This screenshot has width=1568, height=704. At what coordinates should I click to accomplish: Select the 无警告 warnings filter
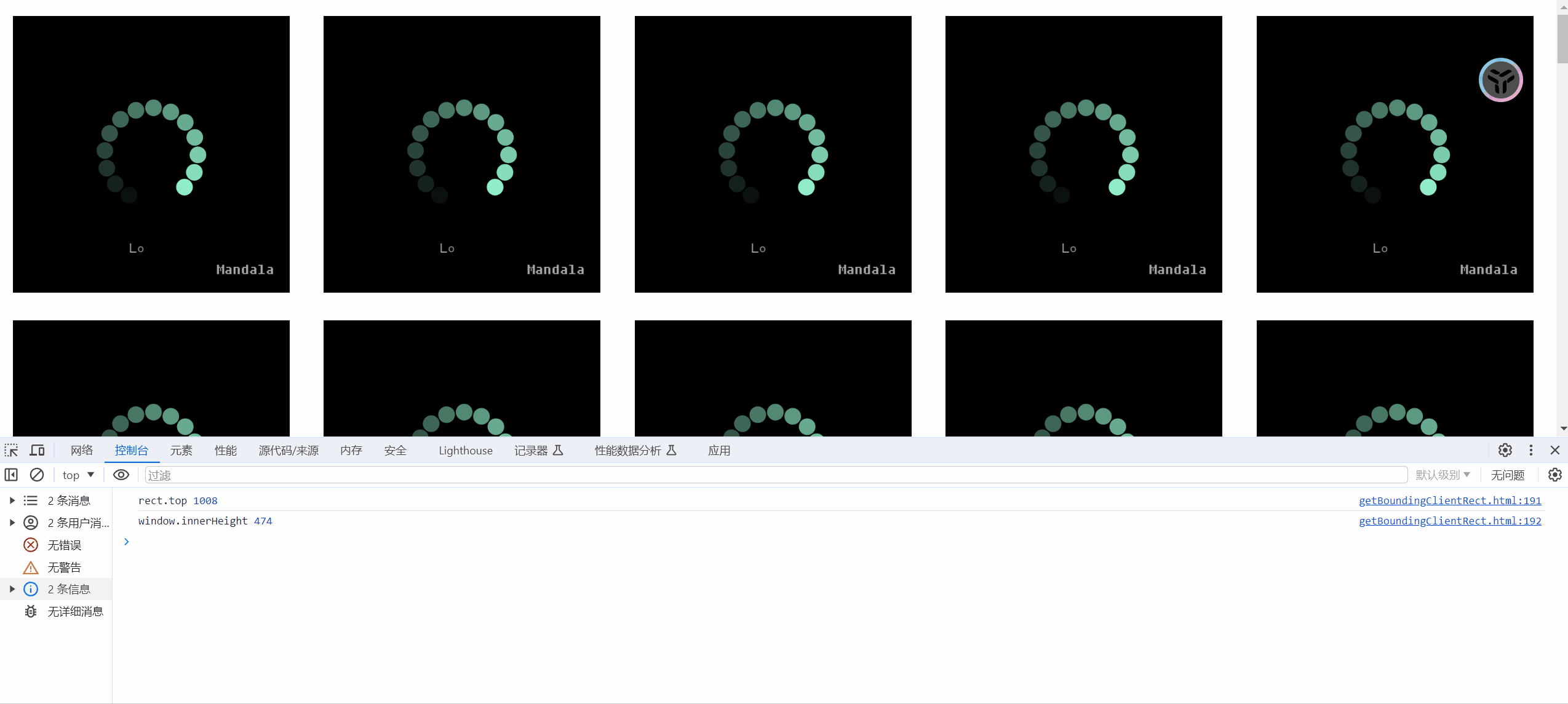point(64,567)
